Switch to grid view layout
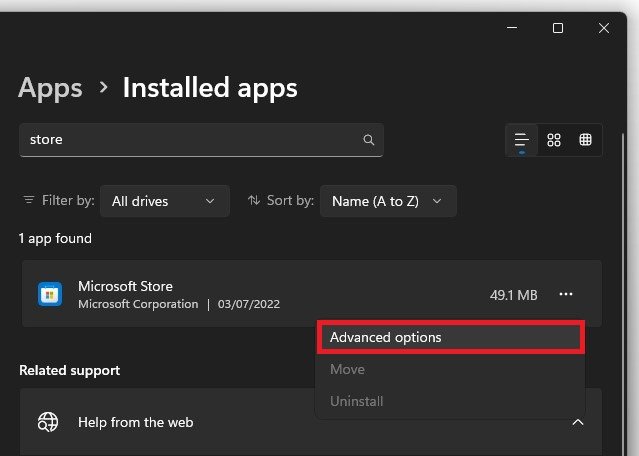 (554, 140)
